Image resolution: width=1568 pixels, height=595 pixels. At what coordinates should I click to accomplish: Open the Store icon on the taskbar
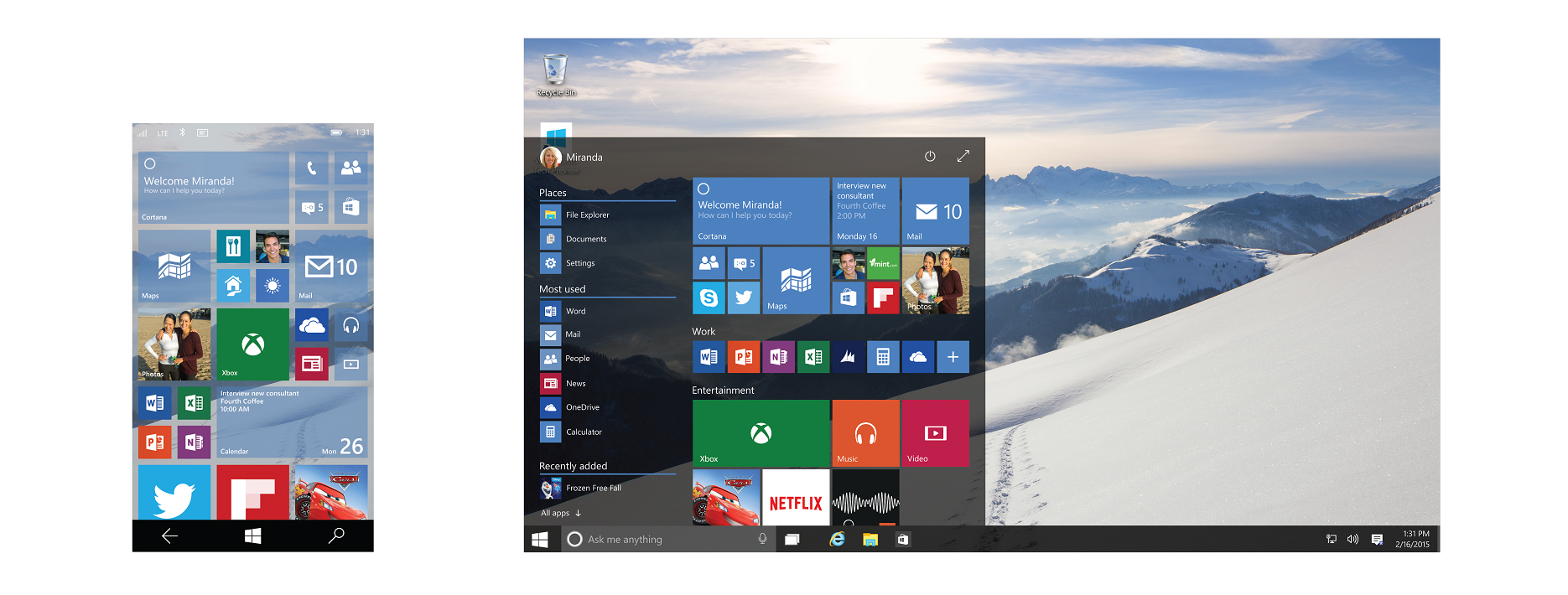[902, 539]
